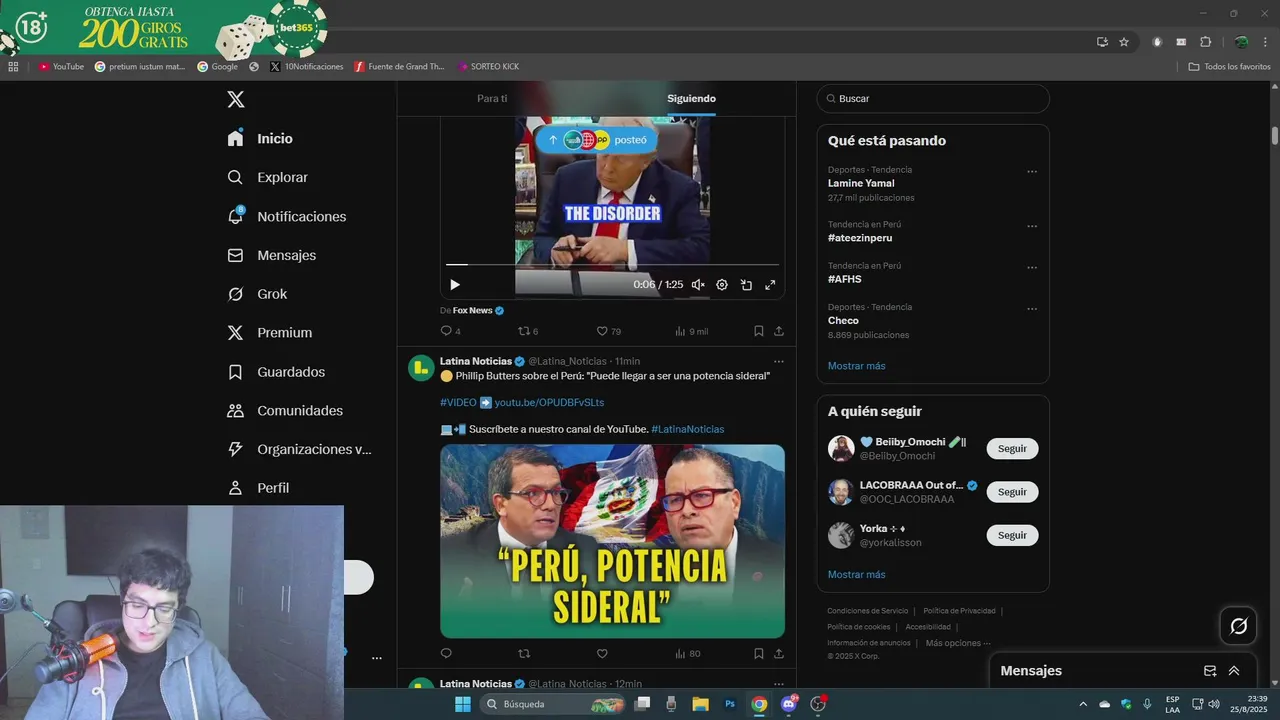The image size is (1280, 720).
Task: Click the Fox News source link
Action: 478,311
